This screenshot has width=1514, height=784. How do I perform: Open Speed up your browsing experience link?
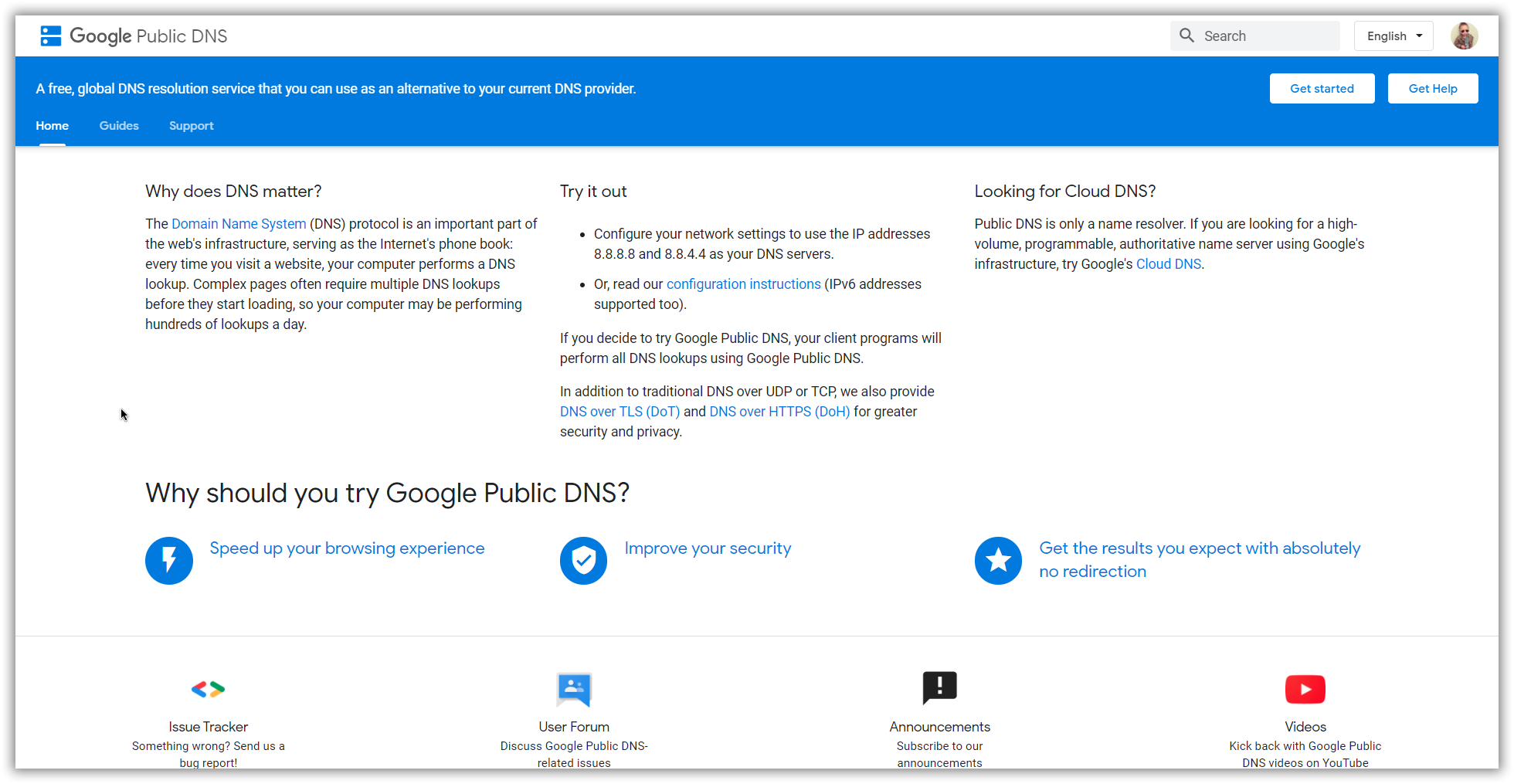point(348,548)
